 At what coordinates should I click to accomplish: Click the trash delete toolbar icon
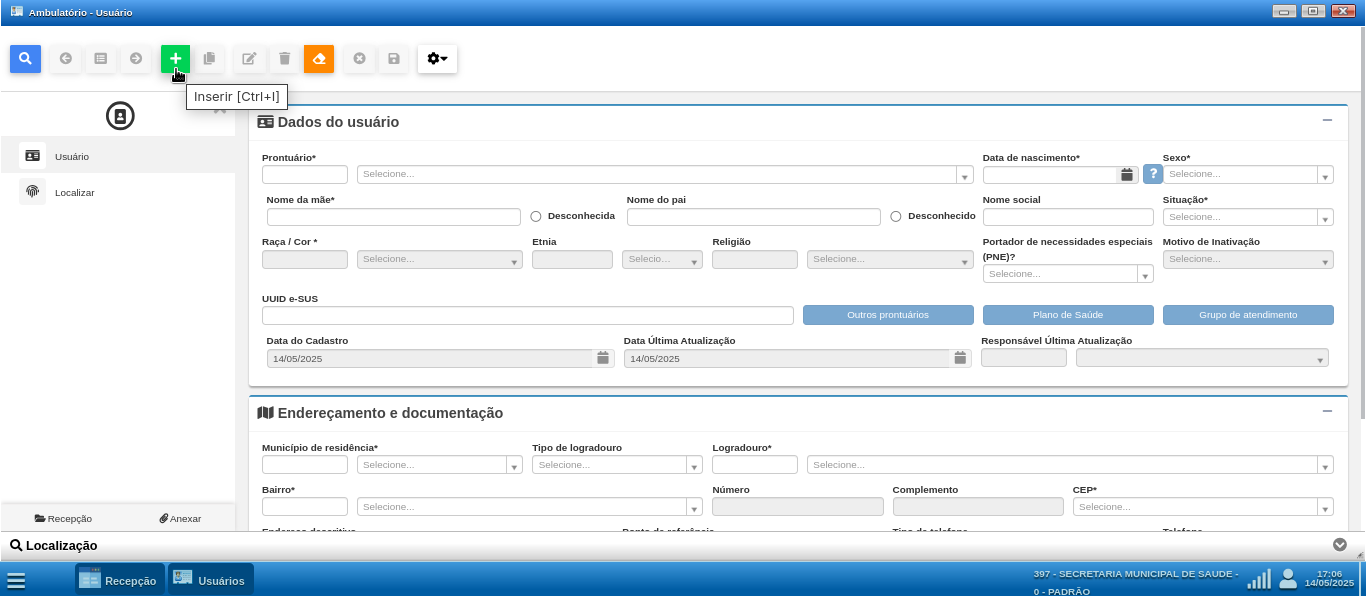tap(285, 59)
